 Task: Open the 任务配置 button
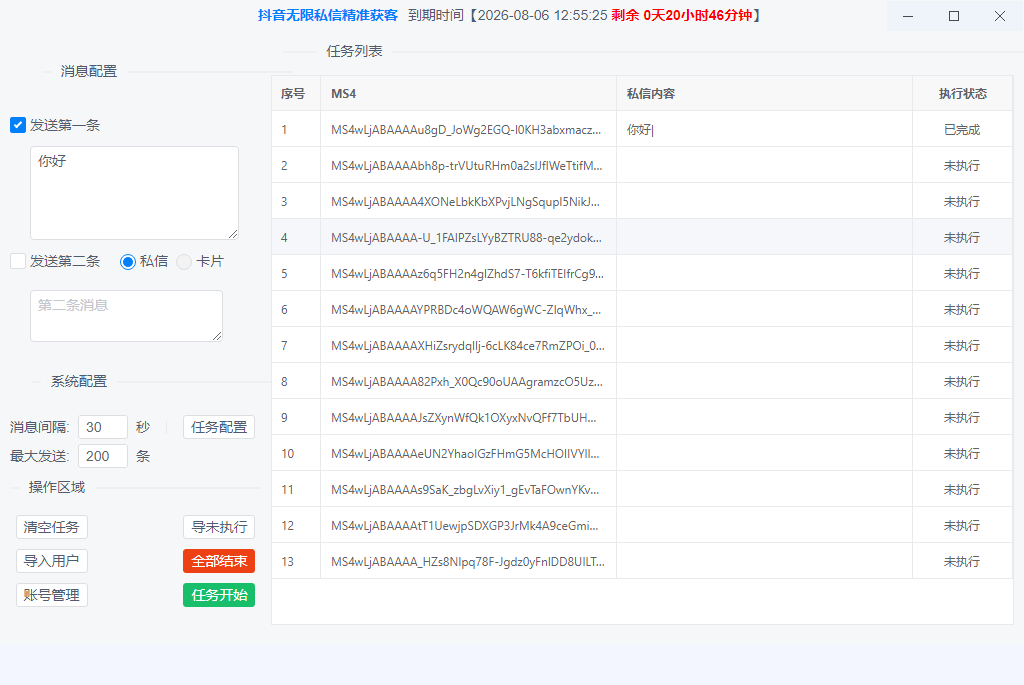[x=219, y=427]
